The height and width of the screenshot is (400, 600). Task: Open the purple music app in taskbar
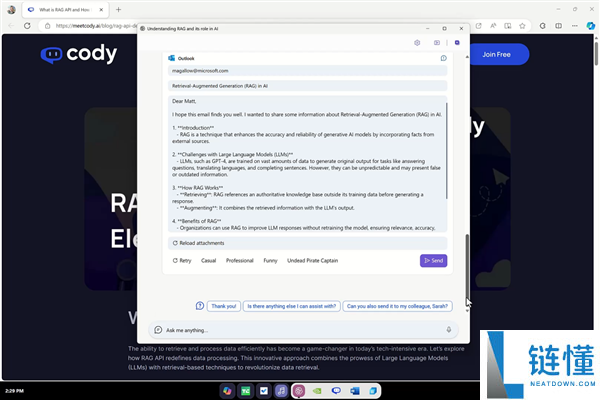pyautogui.click(x=281, y=391)
